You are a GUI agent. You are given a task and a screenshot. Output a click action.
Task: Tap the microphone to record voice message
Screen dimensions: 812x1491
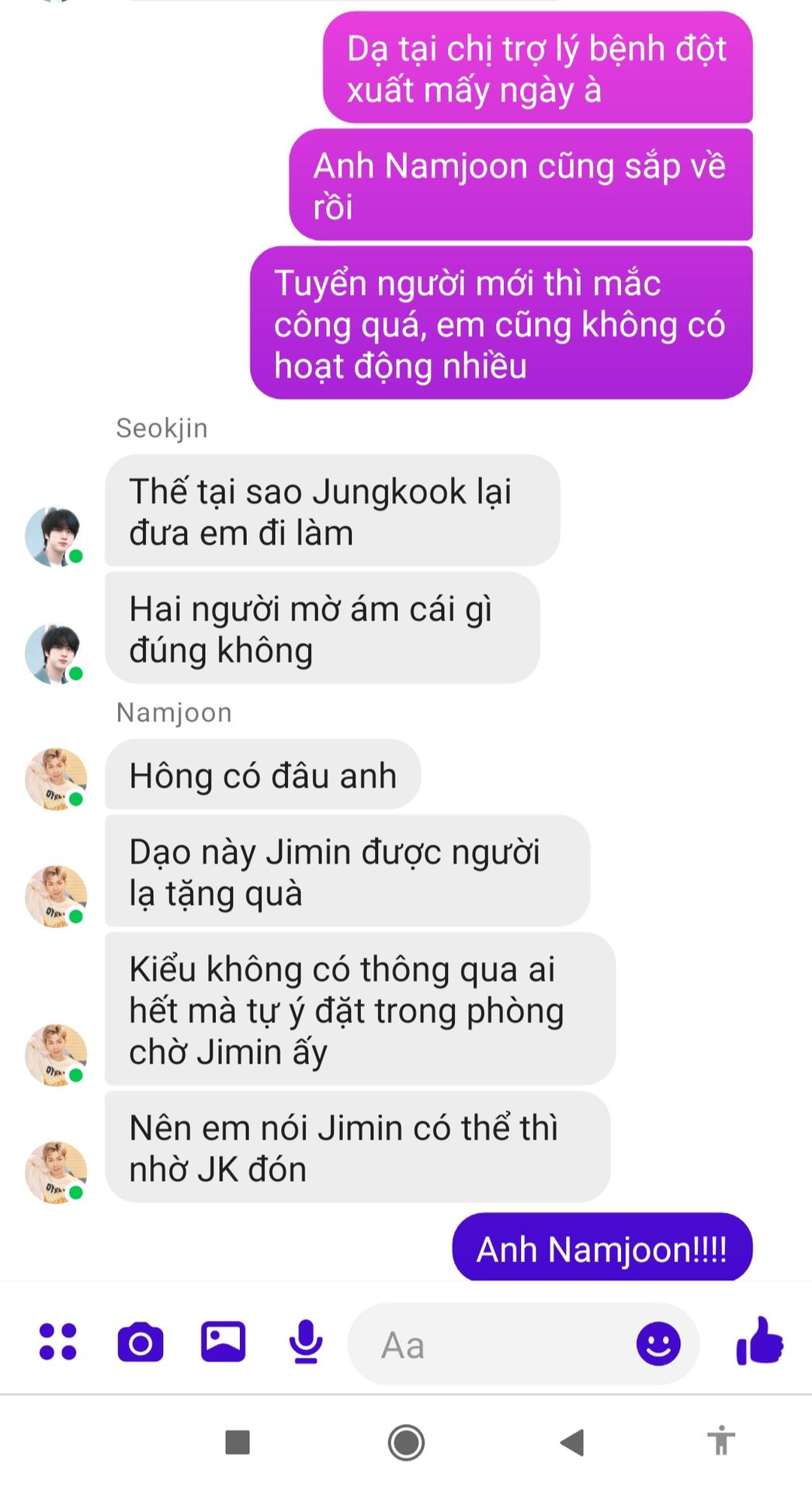(306, 1341)
